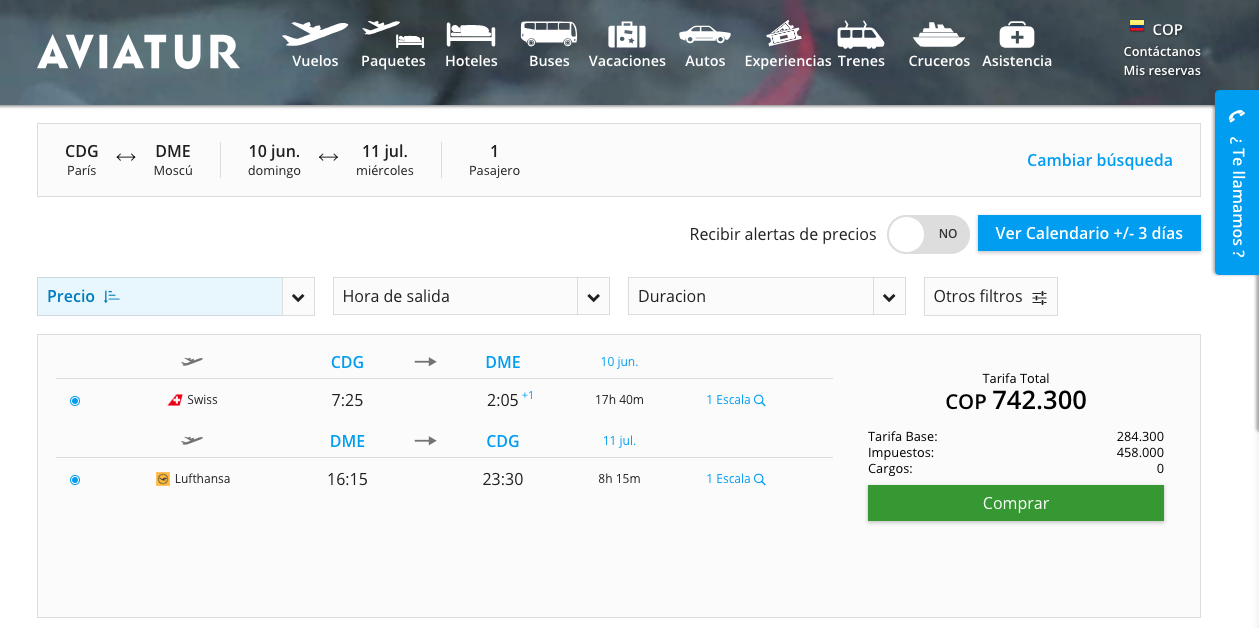Click the Tarifa Base value 284.300
This screenshot has height=628, width=1259.
1140,437
